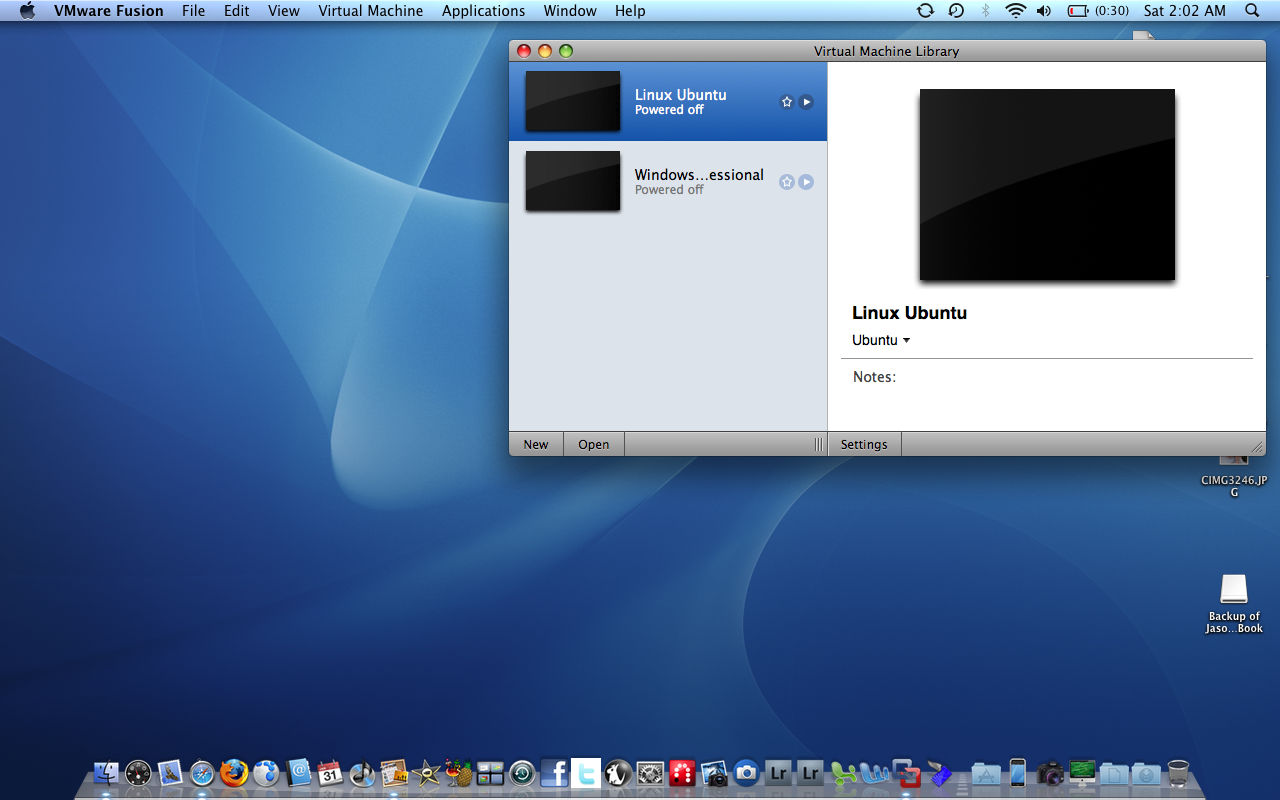The image size is (1280, 800).
Task: Toggle favorite star for Linux Ubuntu
Action: (787, 102)
